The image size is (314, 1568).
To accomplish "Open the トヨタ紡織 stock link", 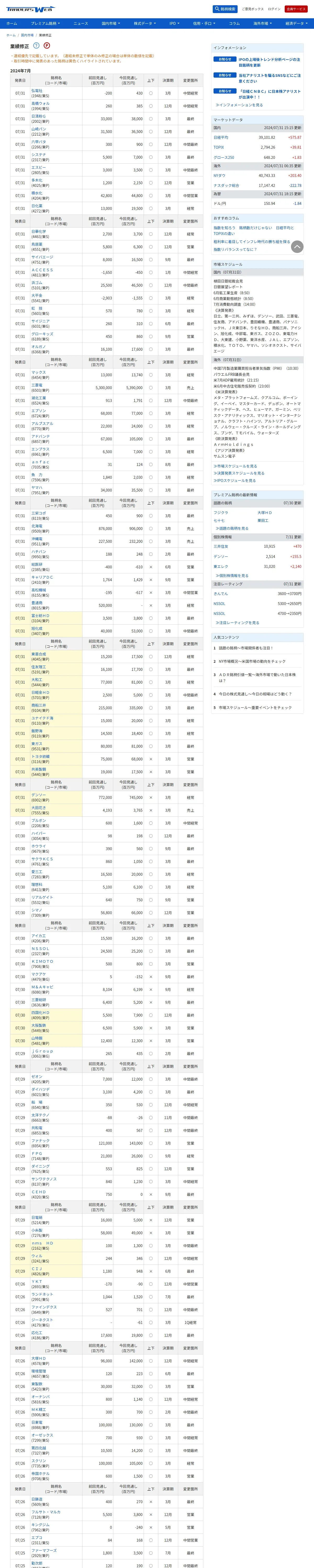I will (x=40, y=756).
